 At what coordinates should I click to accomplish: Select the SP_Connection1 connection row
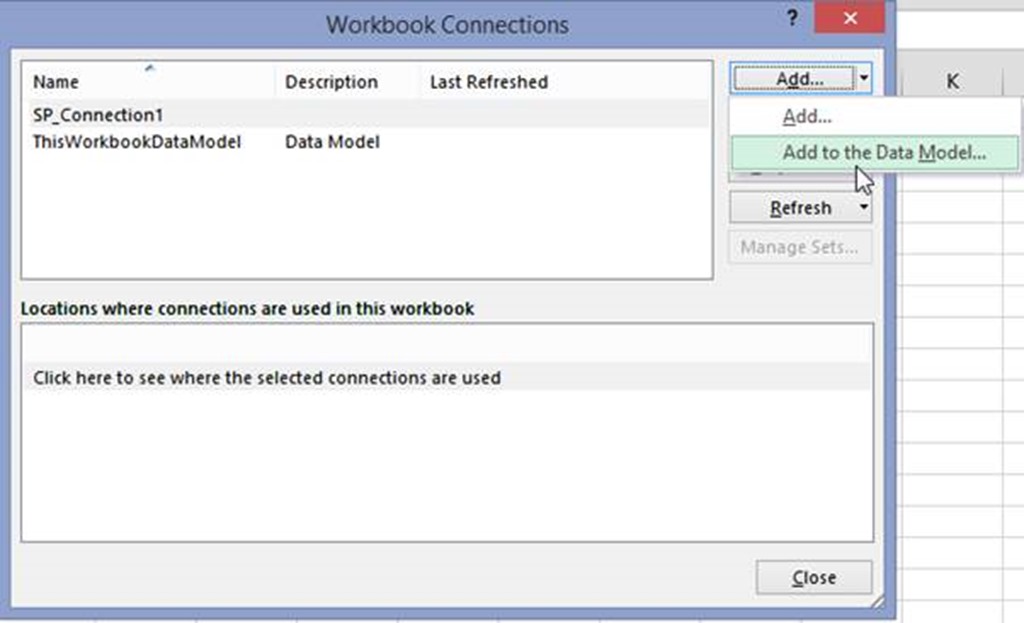click(366, 115)
